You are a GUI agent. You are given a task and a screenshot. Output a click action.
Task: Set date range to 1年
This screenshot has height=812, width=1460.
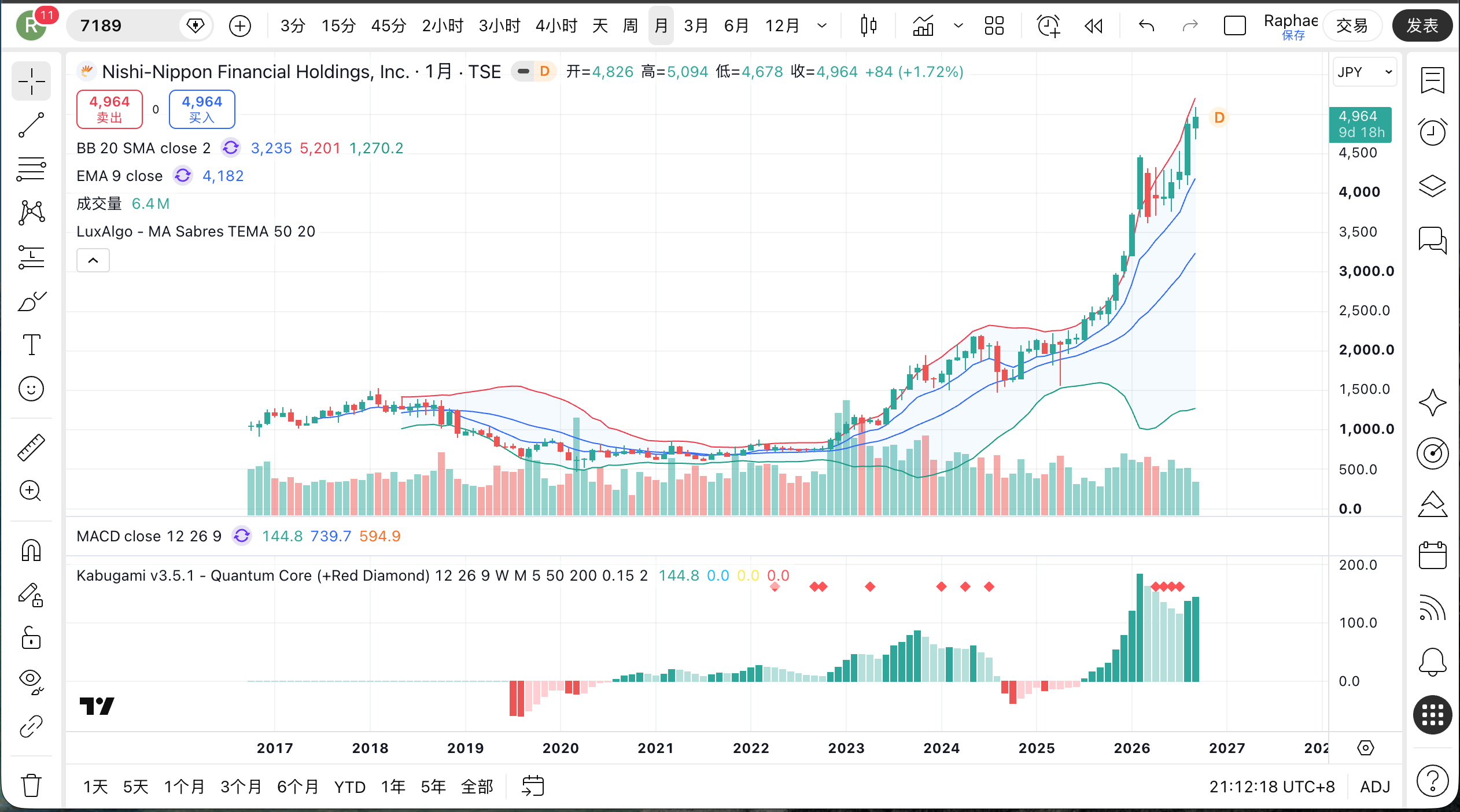(x=393, y=787)
